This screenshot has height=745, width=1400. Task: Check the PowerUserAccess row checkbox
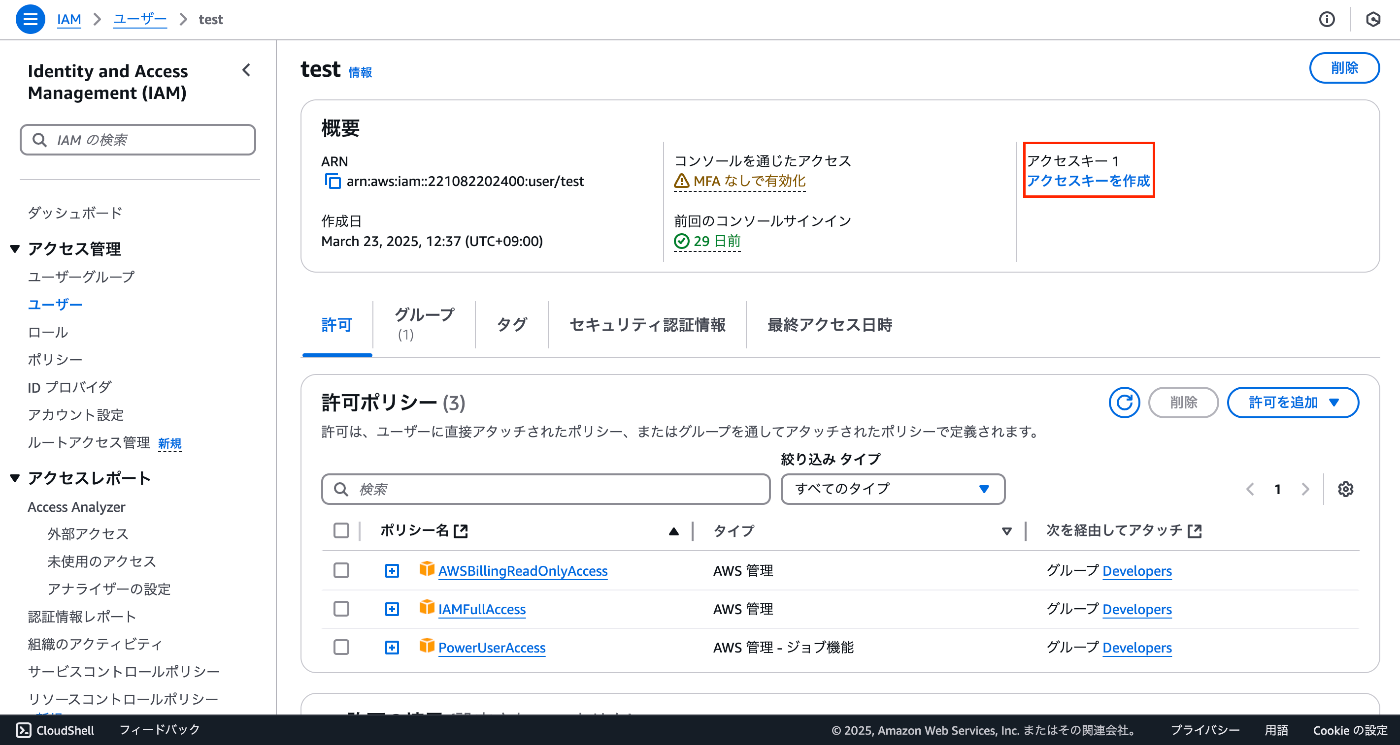tap(341, 647)
